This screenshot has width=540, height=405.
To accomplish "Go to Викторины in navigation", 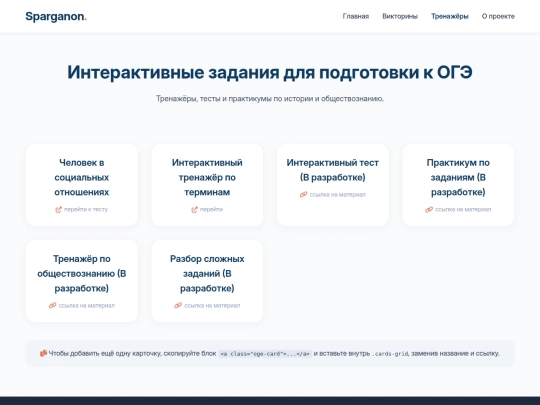I will [x=400, y=16].
